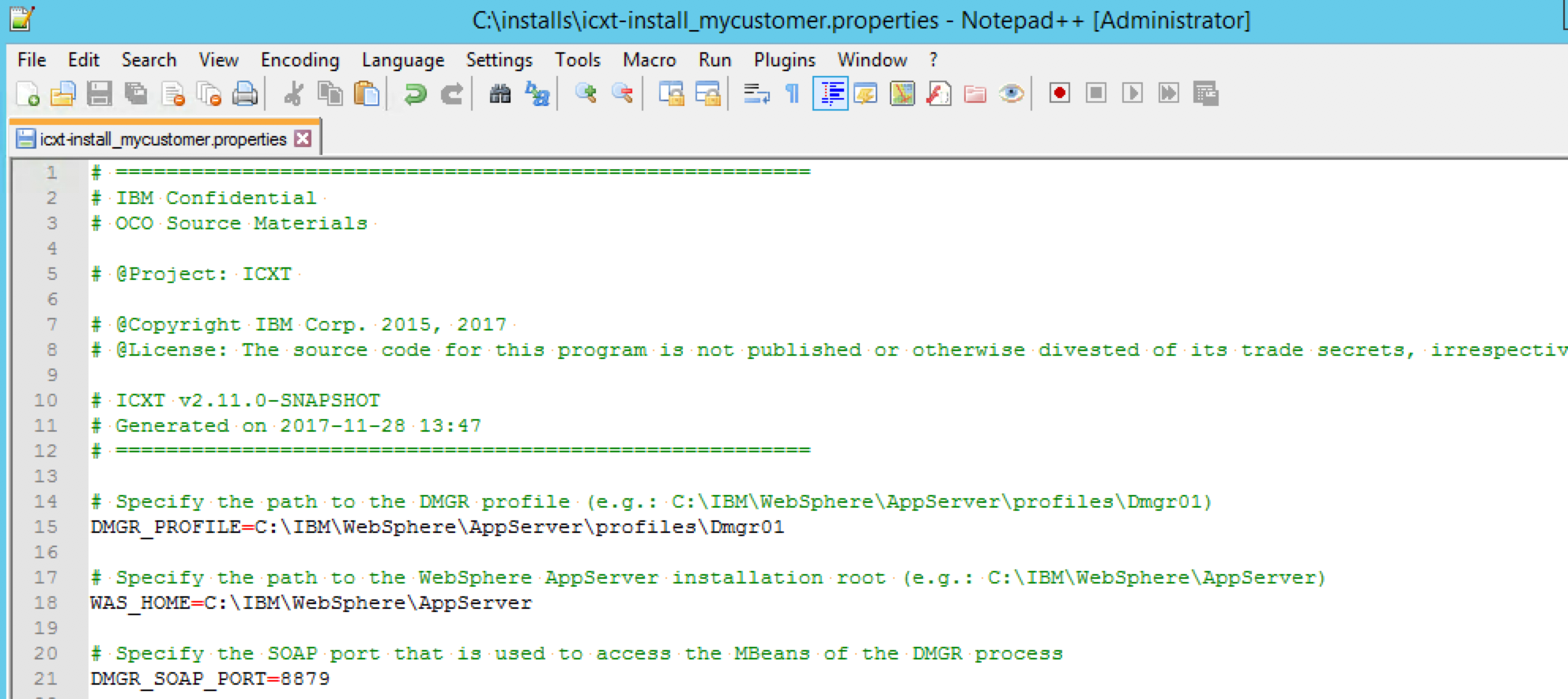Click the Open file folder icon
1568x699 pixels.
[x=62, y=94]
